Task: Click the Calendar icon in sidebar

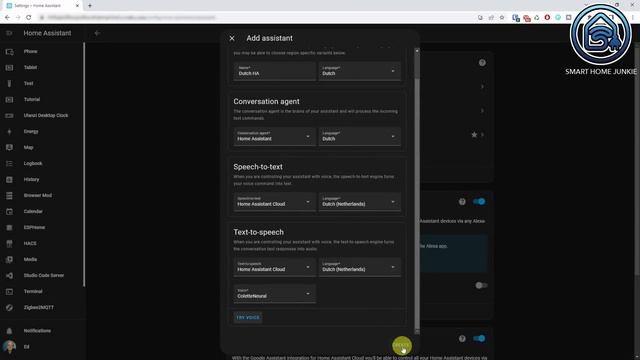Action: pyautogui.click(x=9, y=211)
